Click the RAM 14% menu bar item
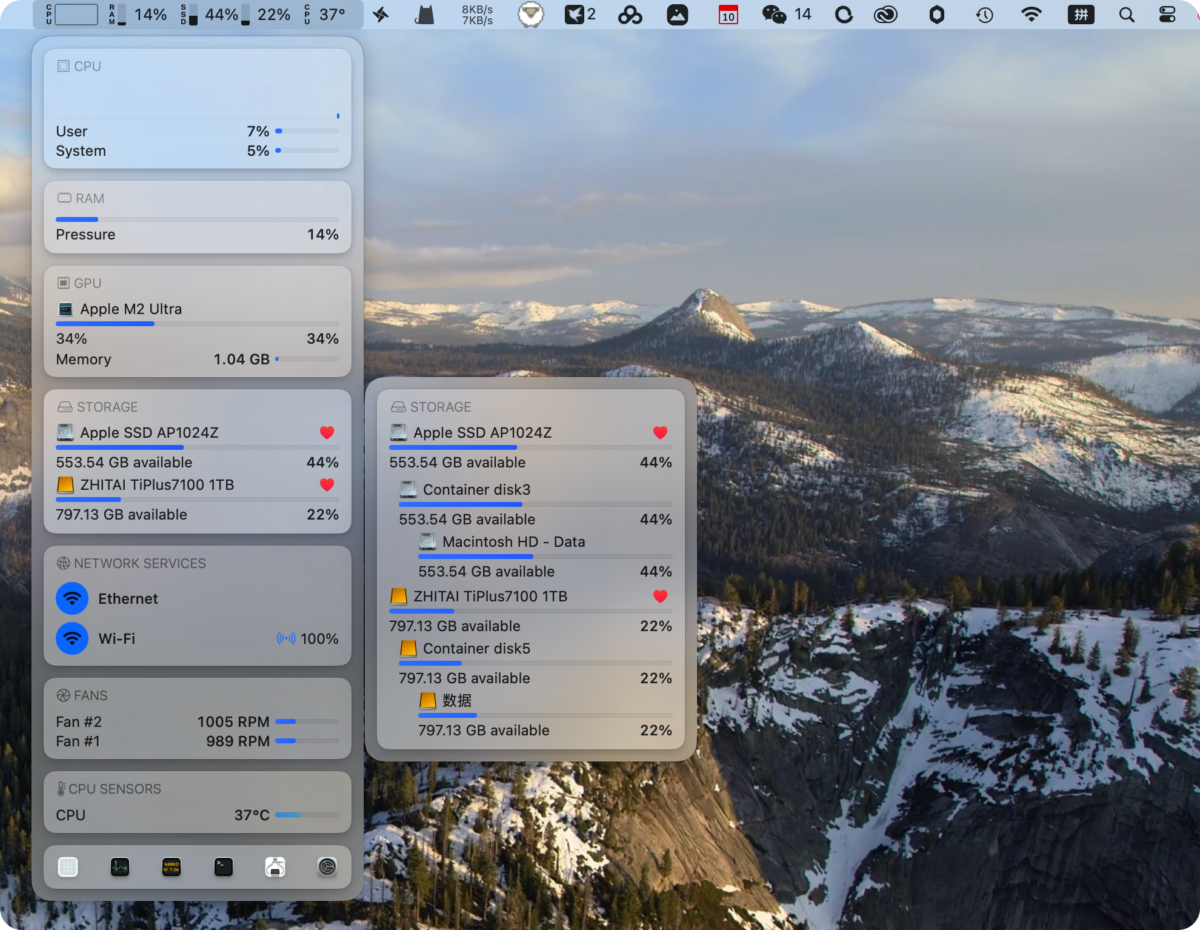Viewport: 1200px width, 930px height. [138, 15]
